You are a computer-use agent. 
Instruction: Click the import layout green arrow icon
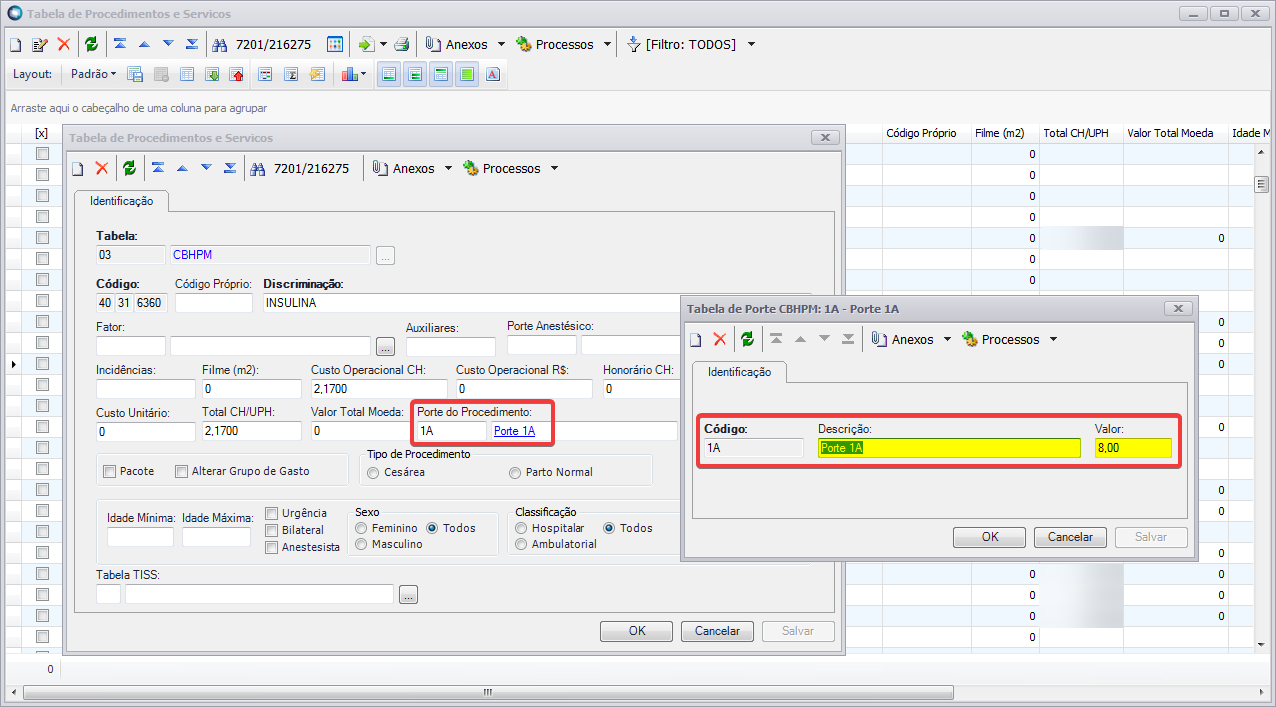point(212,74)
